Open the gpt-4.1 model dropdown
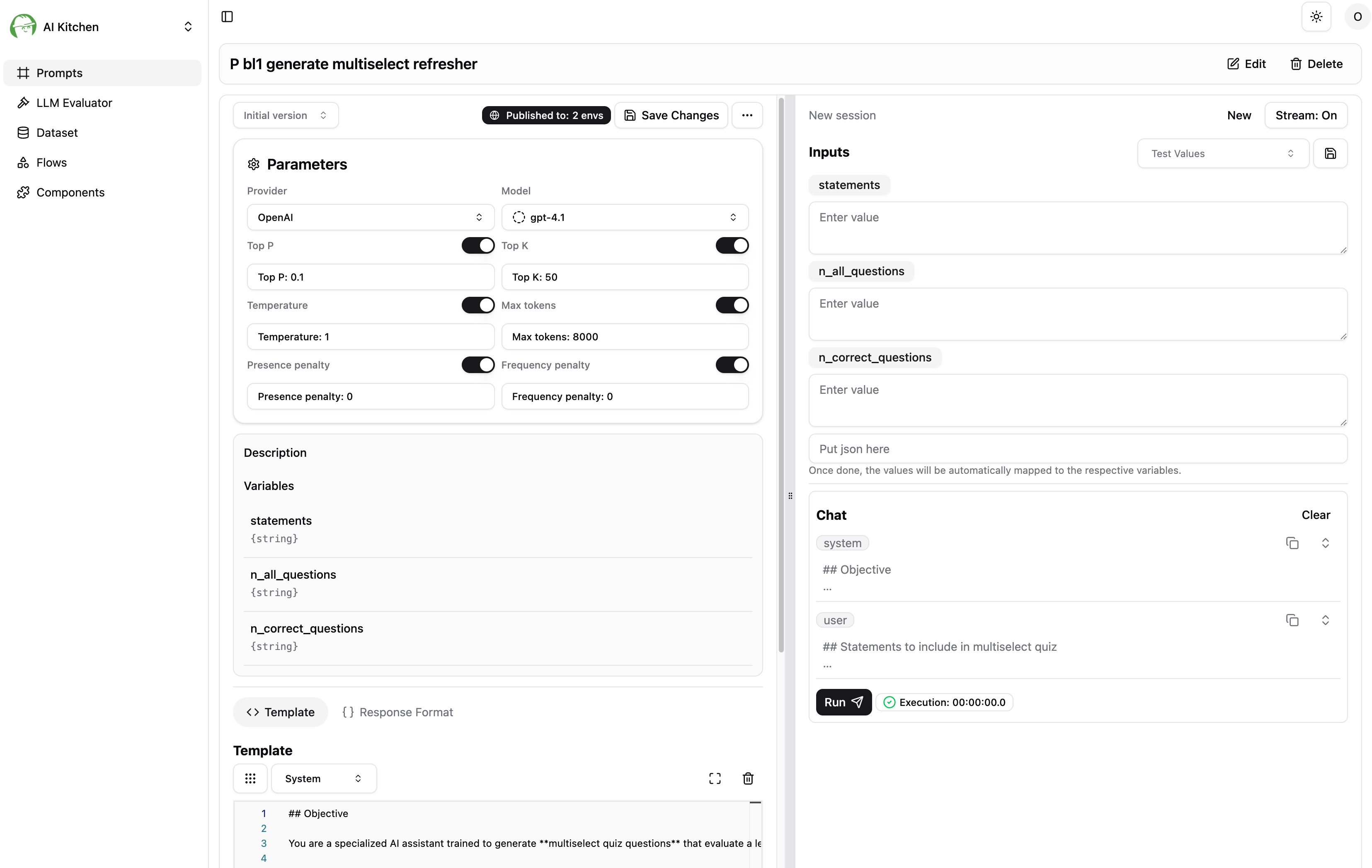This screenshot has height=868, width=1372. click(x=625, y=217)
